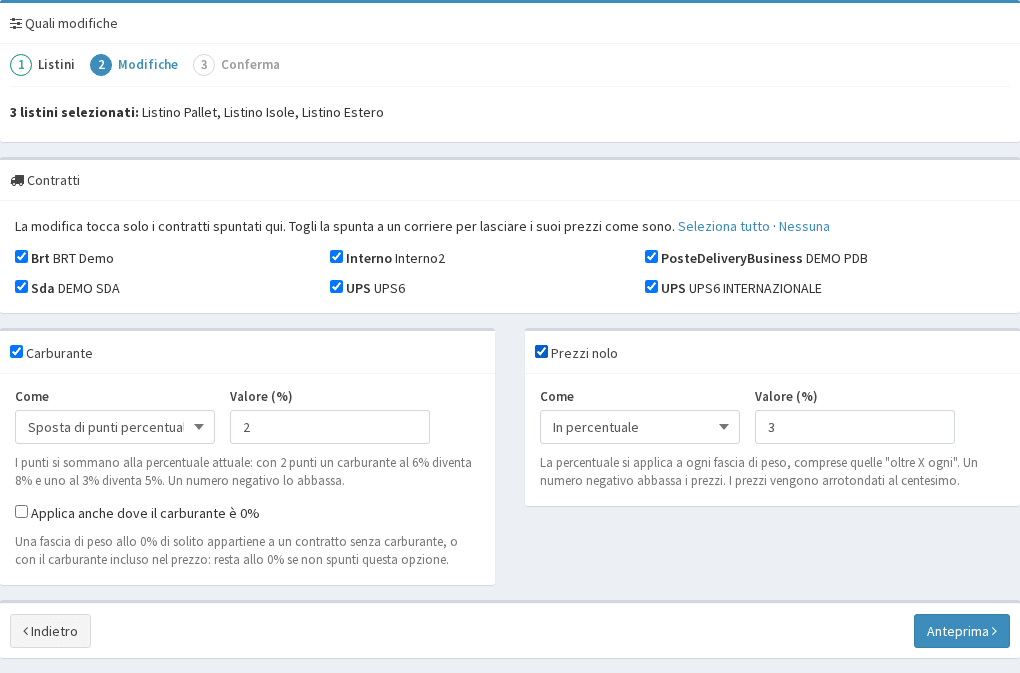Uncheck the Interno Interno2 contract
Viewport: 1020px width, 673px height.
[336, 257]
